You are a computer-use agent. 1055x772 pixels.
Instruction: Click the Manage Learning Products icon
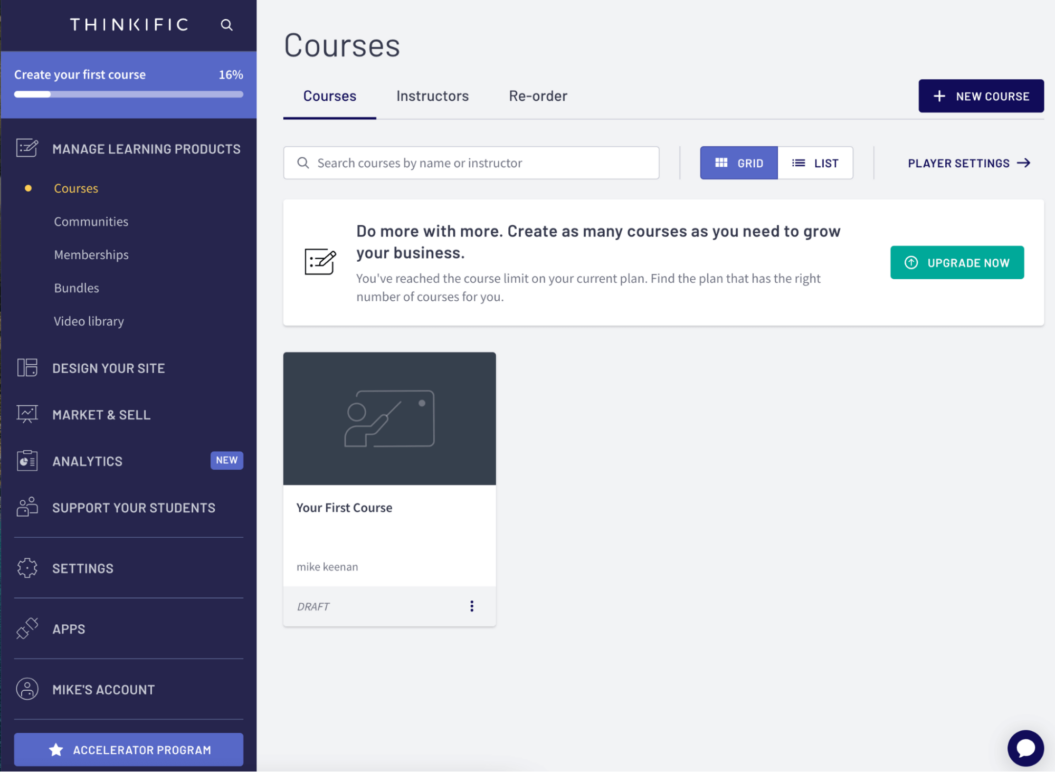tap(27, 148)
